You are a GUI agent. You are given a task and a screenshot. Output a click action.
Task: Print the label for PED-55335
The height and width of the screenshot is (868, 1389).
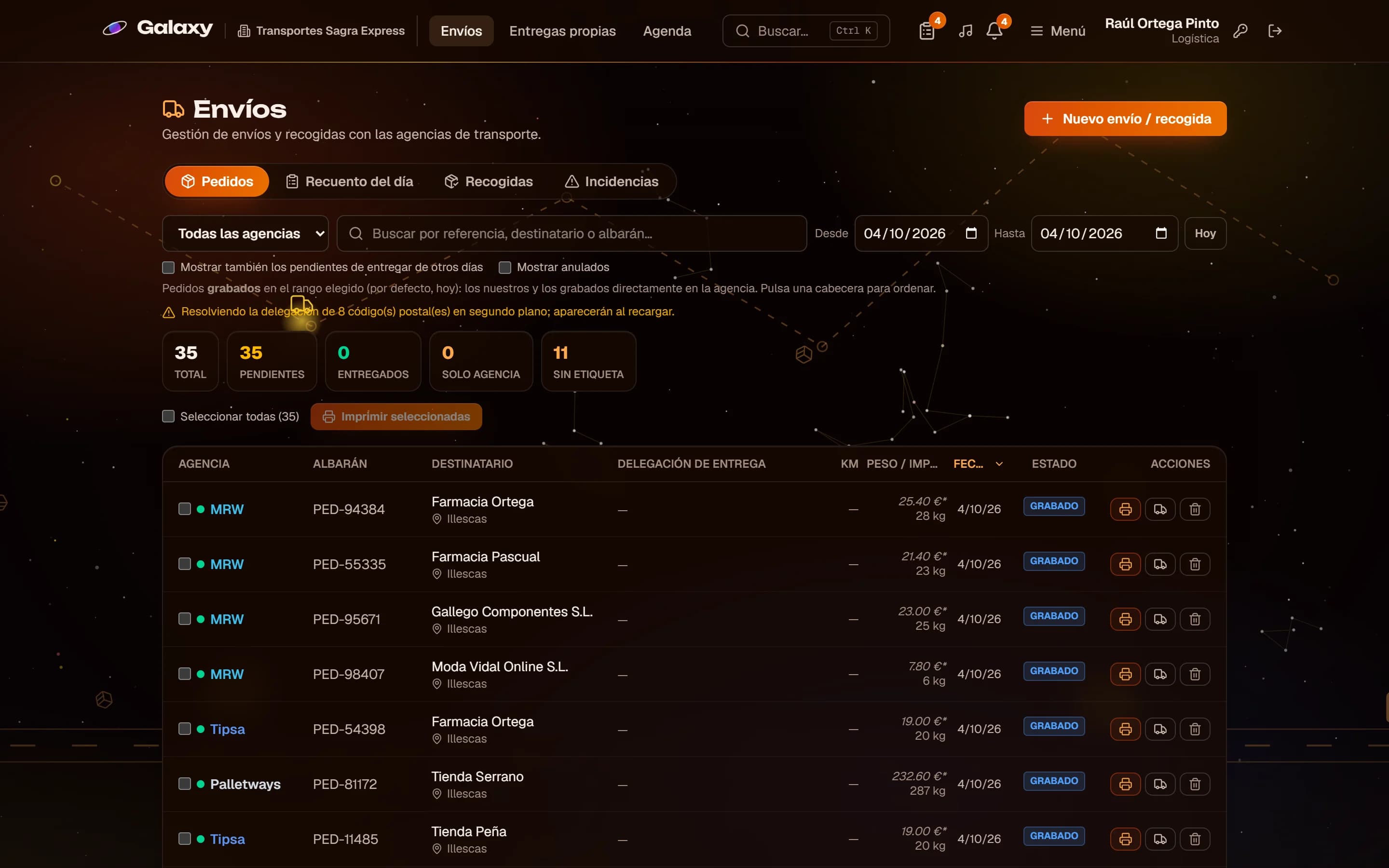coord(1126,564)
